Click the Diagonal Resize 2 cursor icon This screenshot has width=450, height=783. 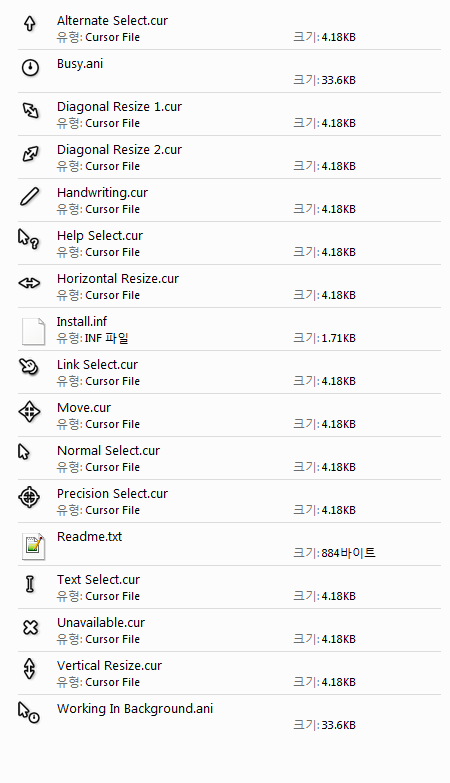(x=31, y=153)
